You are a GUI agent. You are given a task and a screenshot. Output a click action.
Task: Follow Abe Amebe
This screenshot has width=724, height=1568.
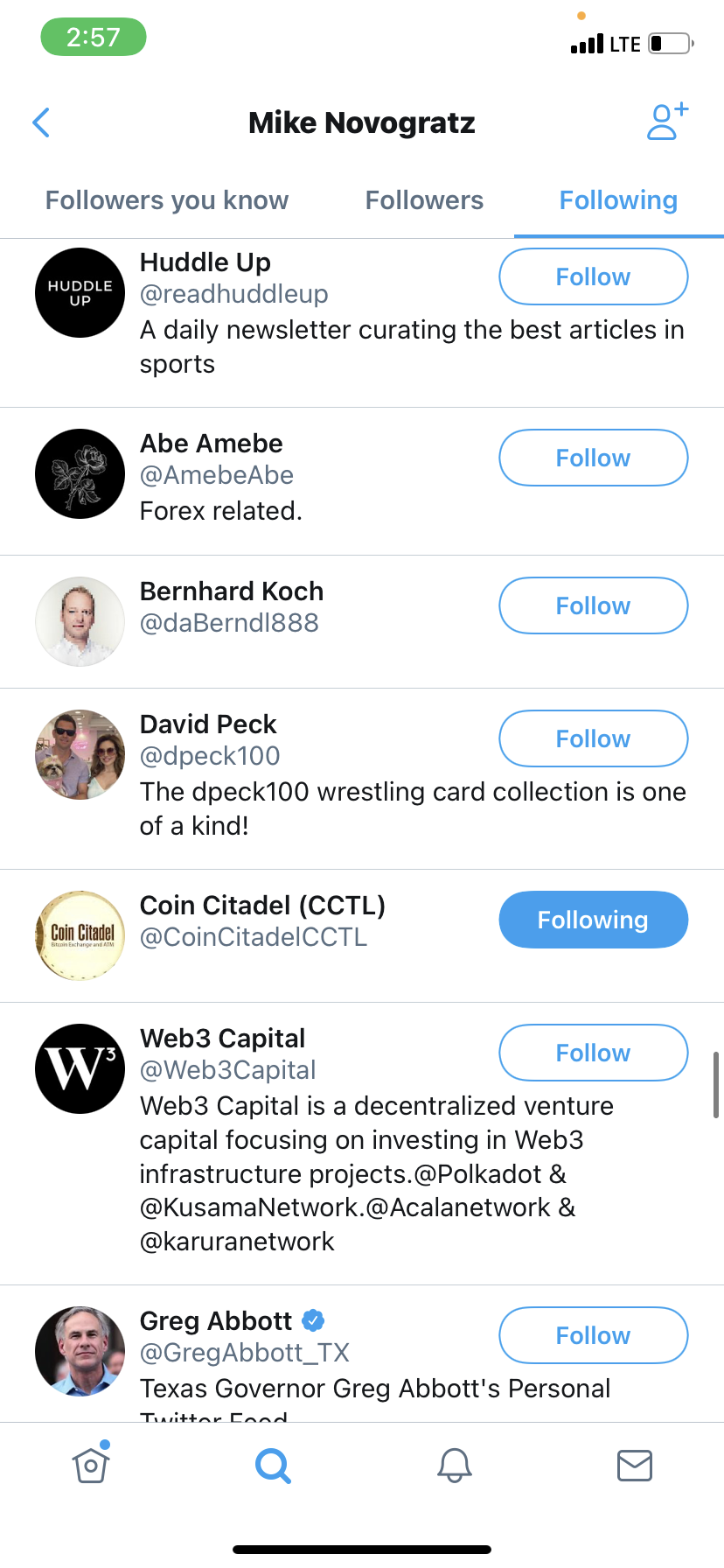tap(593, 458)
